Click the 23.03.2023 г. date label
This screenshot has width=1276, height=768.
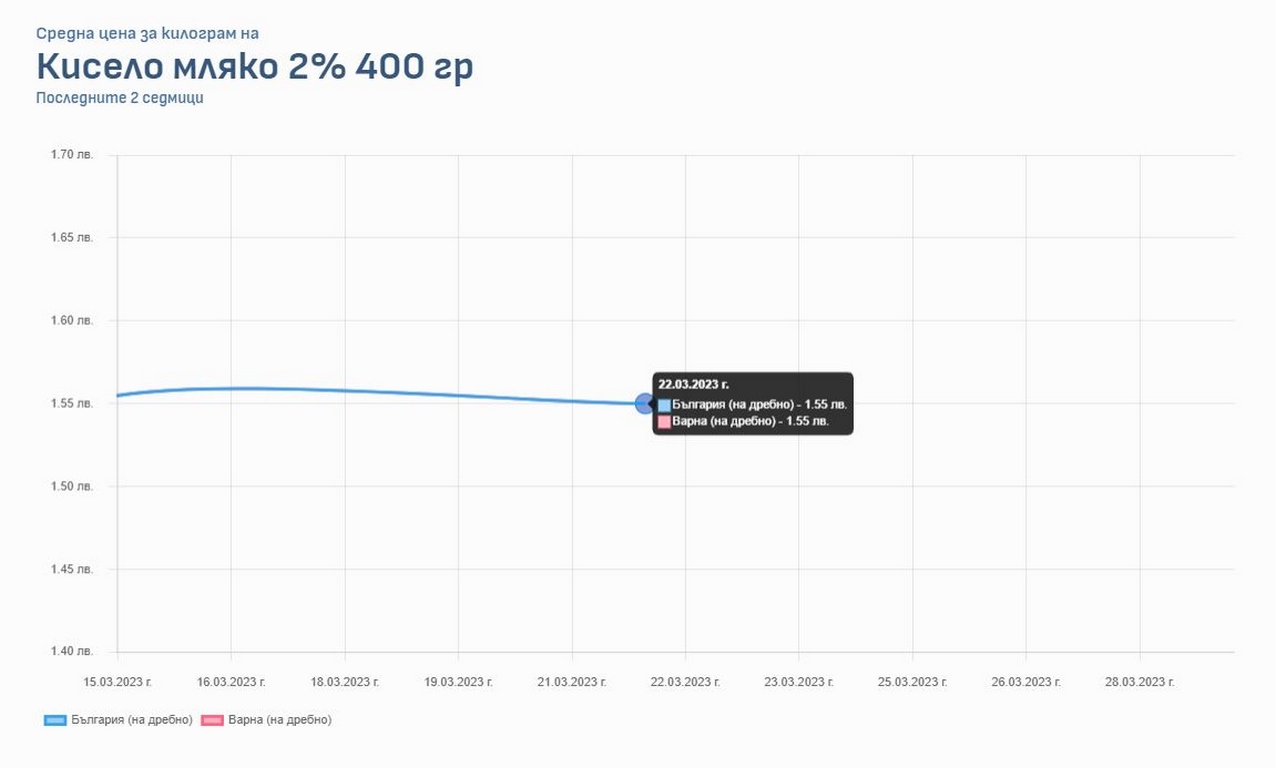(799, 682)
